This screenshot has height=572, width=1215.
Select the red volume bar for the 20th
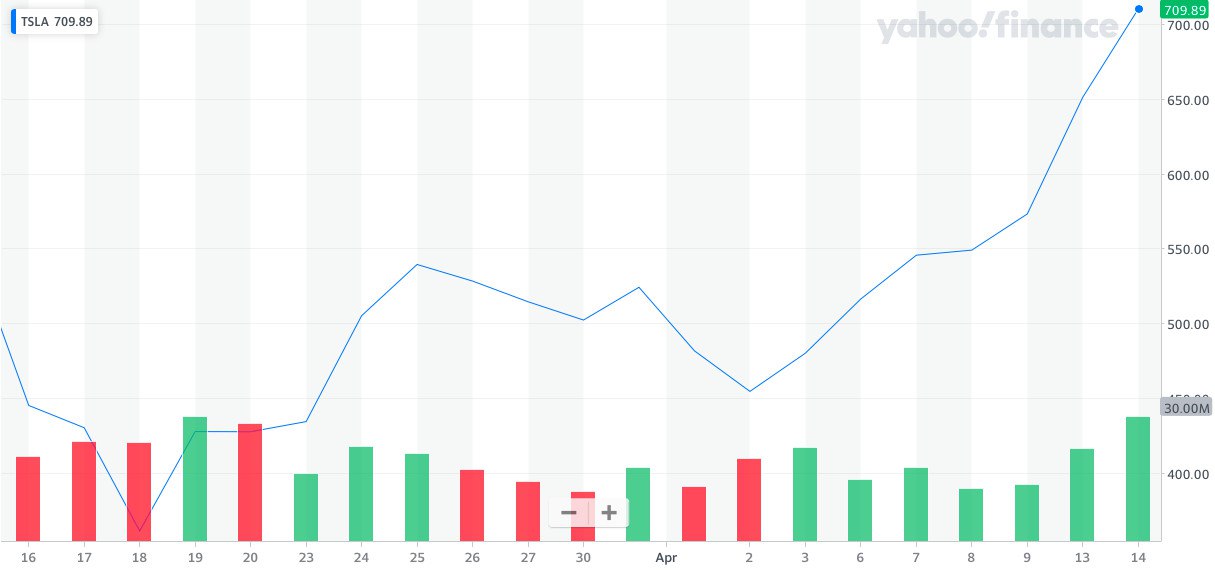(250, 482)
